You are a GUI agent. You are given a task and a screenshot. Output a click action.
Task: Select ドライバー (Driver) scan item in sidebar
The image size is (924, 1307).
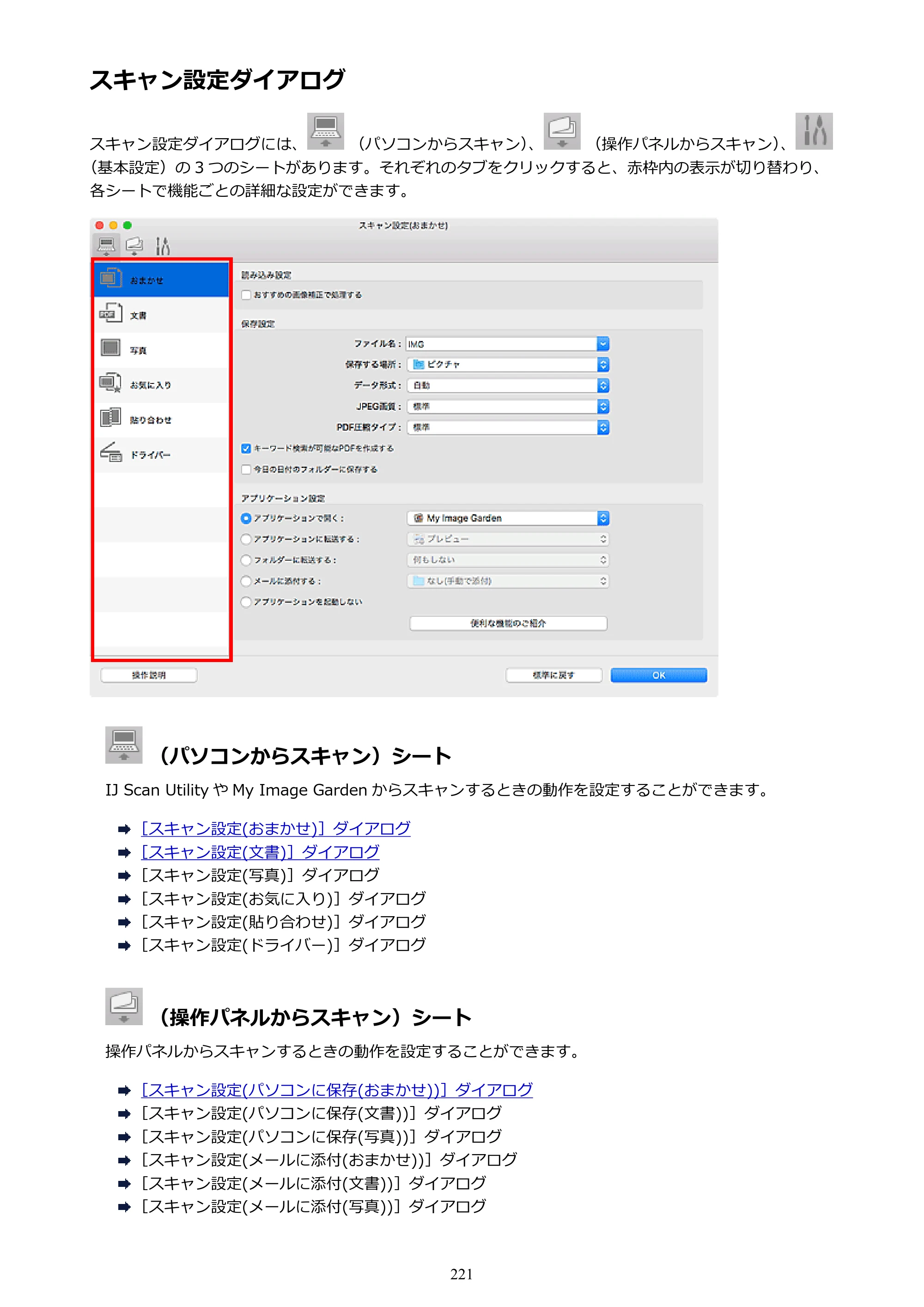coord(162,454)
